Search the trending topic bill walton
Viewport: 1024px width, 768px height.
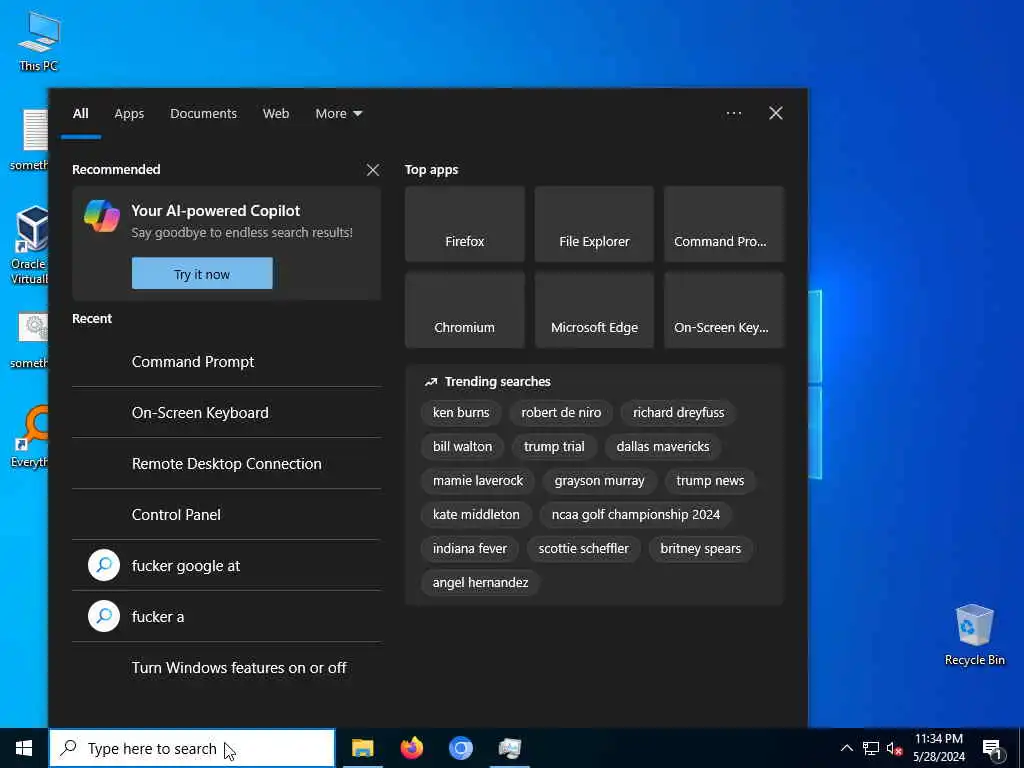pyautogui.click(x=462, y=447)
